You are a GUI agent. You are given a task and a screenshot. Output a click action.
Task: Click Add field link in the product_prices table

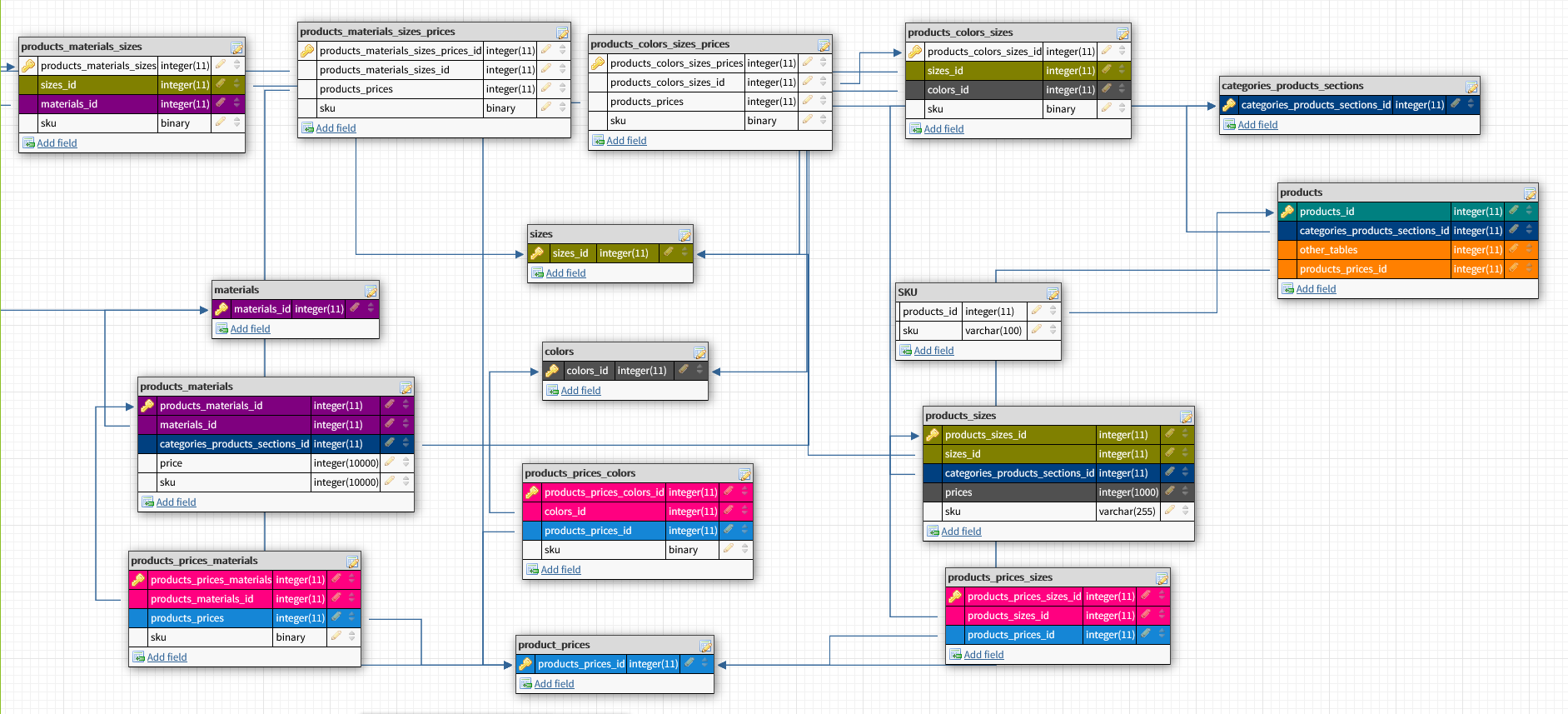tap(554, 684)
